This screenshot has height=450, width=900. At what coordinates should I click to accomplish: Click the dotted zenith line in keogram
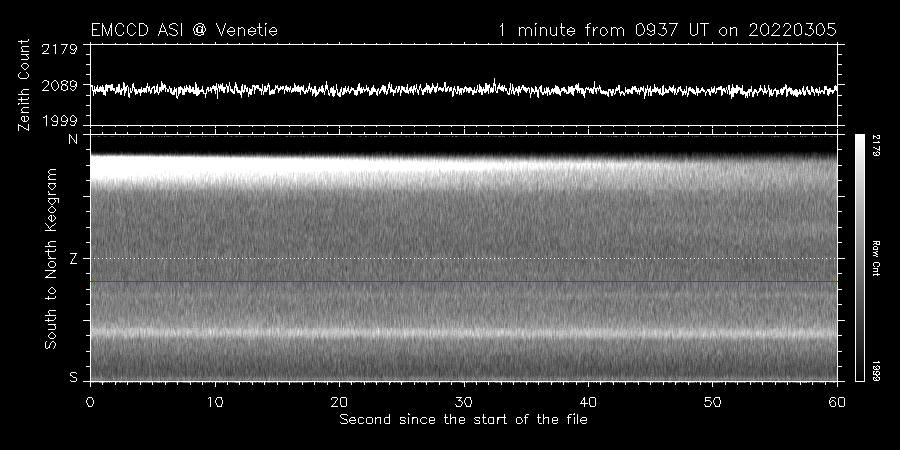tap(464, 258)
